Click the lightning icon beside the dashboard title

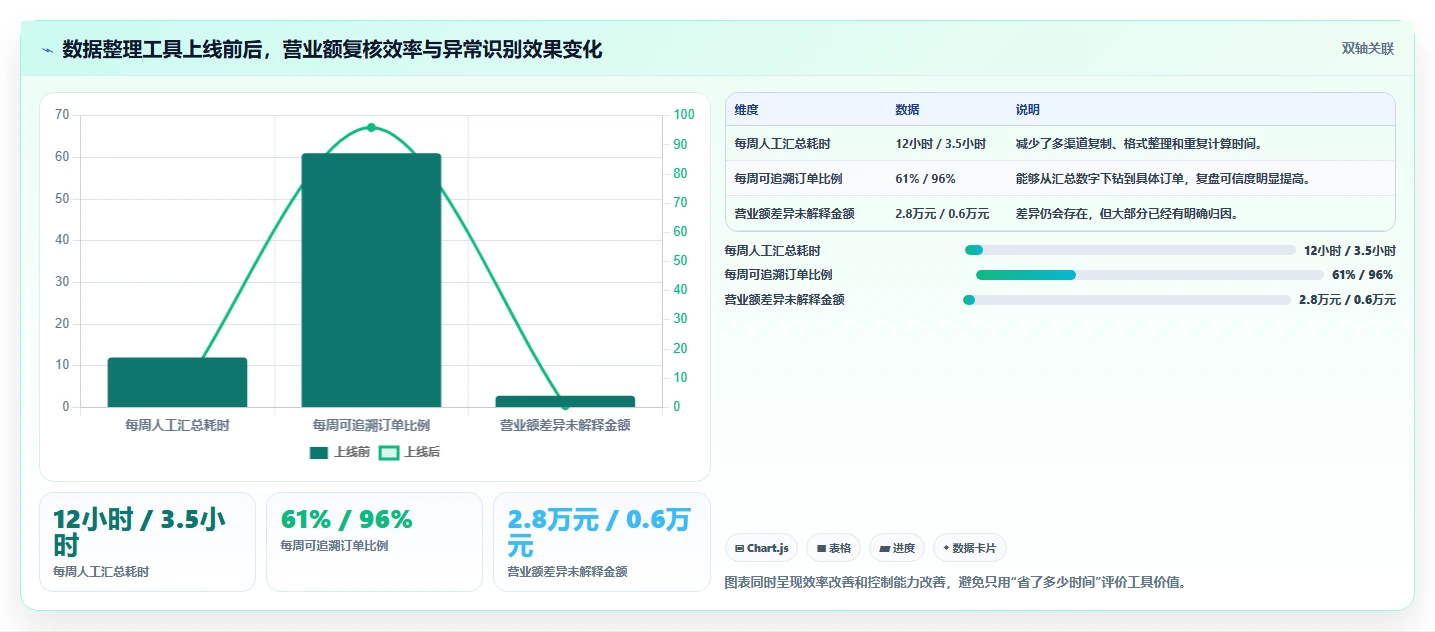[47, 50]
